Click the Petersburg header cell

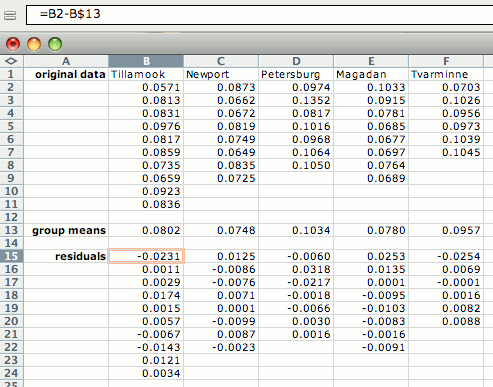coord(296,74)
